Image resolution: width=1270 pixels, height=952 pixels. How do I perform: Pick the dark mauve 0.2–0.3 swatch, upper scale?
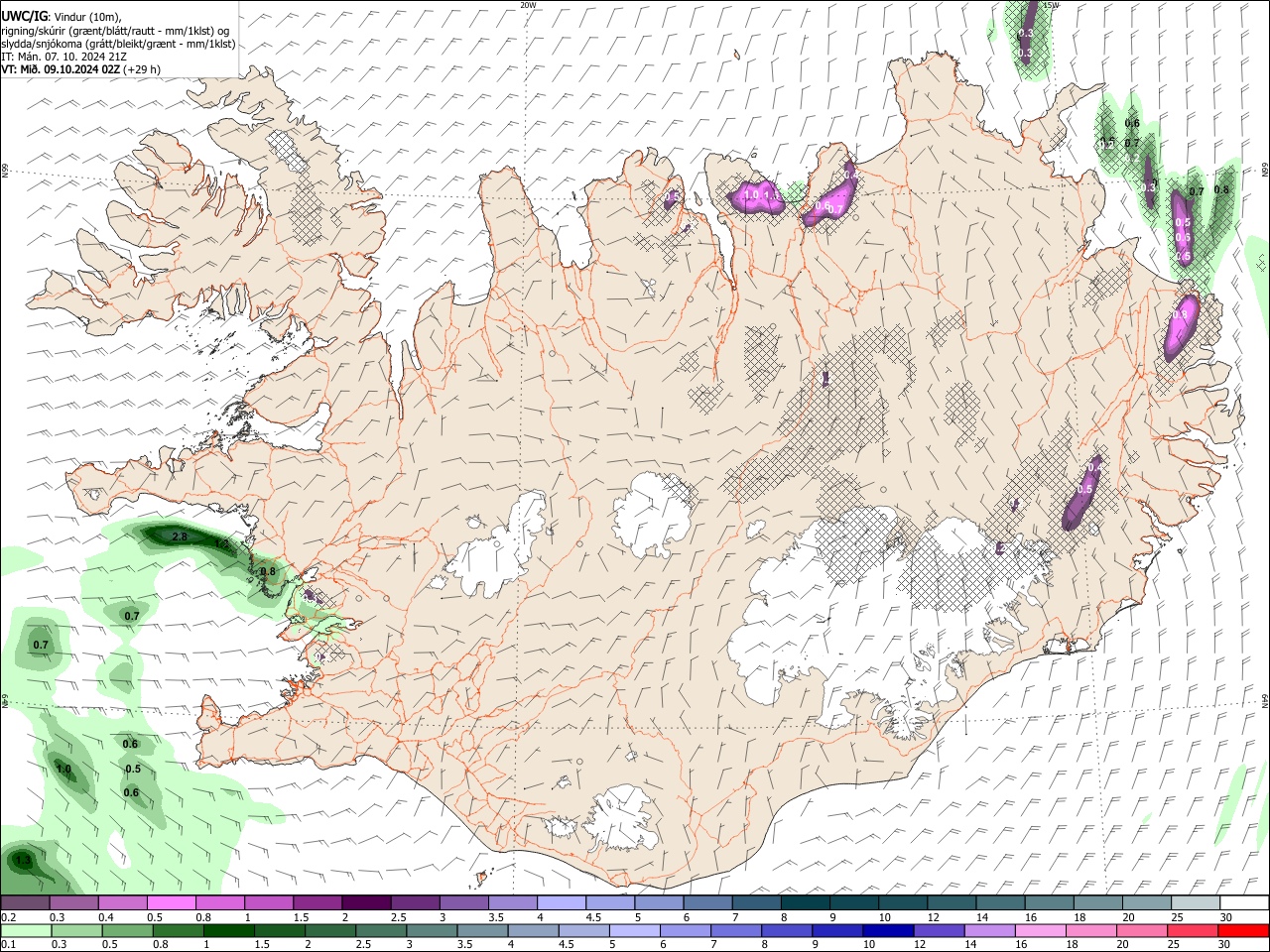[25, 902]
